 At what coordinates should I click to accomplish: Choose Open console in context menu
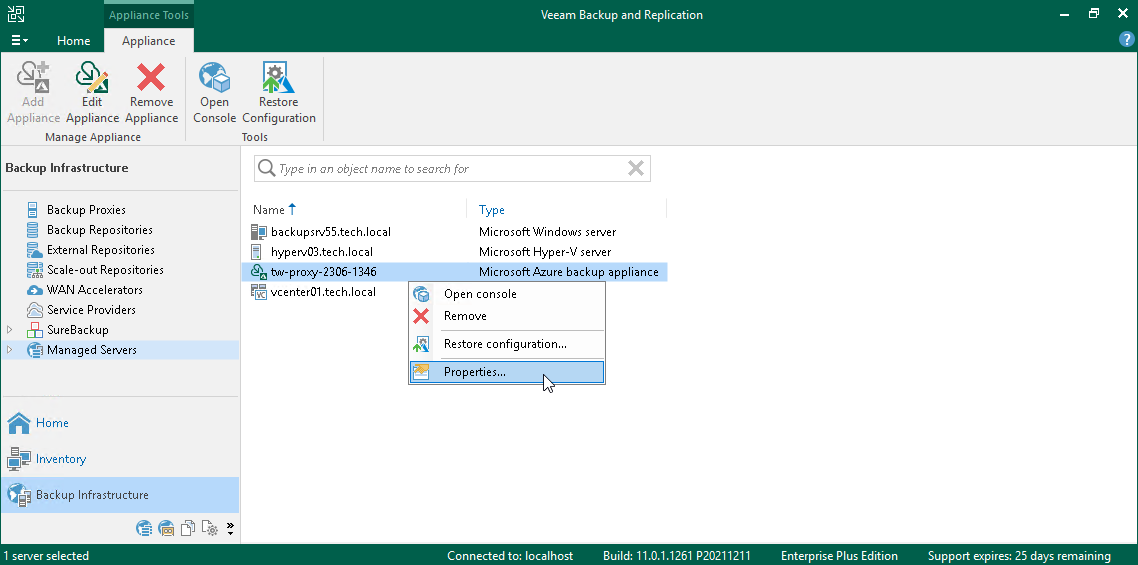[507, 294]
